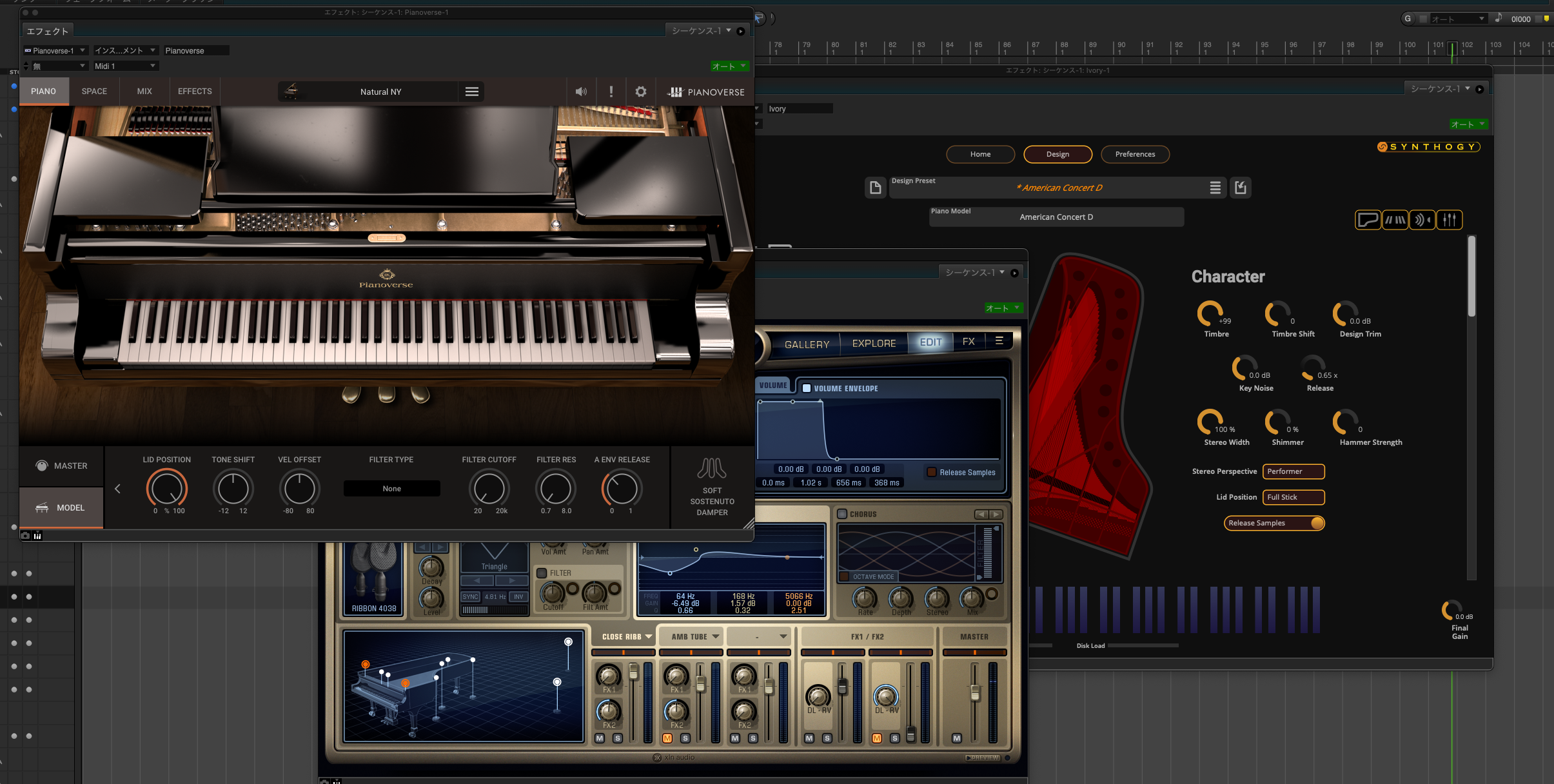
Task: Select Ivory speaker resonance view icon
Action: [1422, 220]
